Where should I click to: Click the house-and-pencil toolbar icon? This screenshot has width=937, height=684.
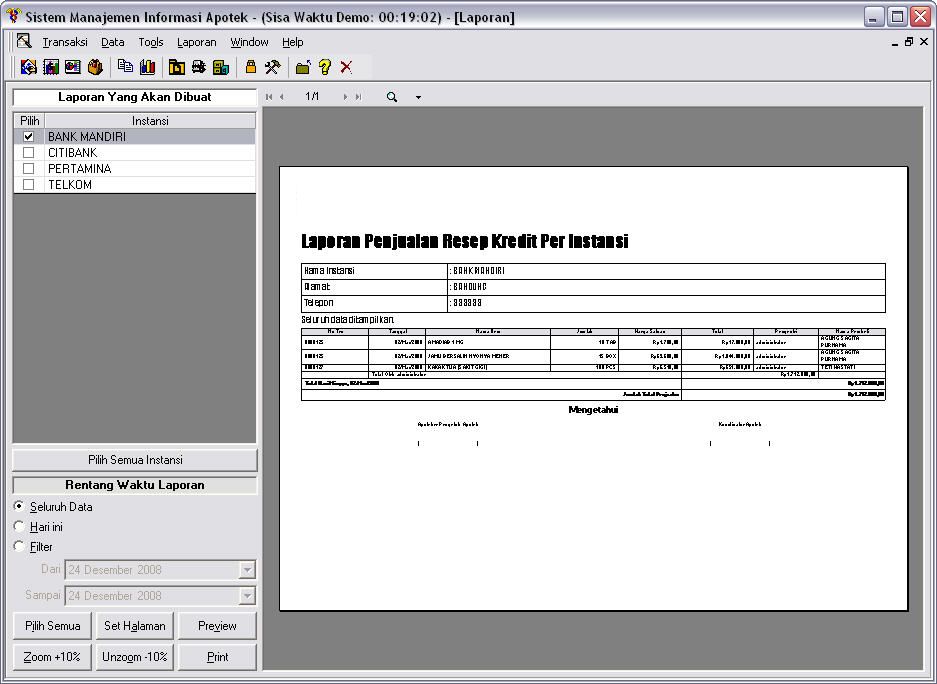[x=28, y=67]
